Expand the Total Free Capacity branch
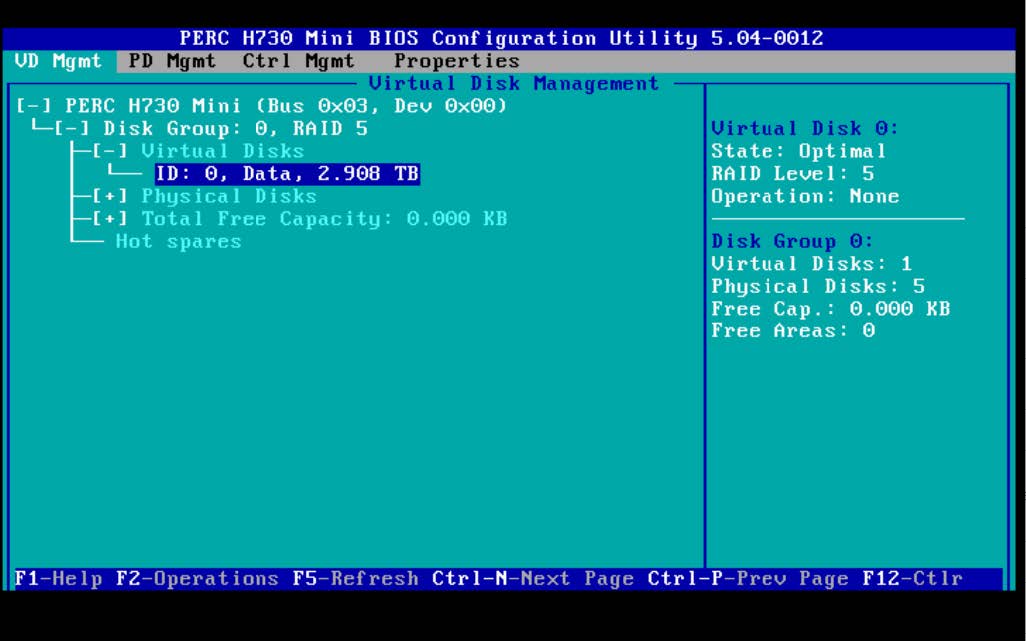Viewport: 1026px width, 641px height. [x=109, y=219]
